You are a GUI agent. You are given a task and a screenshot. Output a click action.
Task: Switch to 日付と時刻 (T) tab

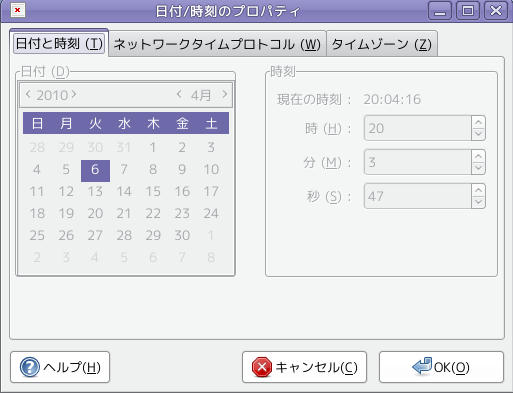pyautogui.click(x=59, y=44)
